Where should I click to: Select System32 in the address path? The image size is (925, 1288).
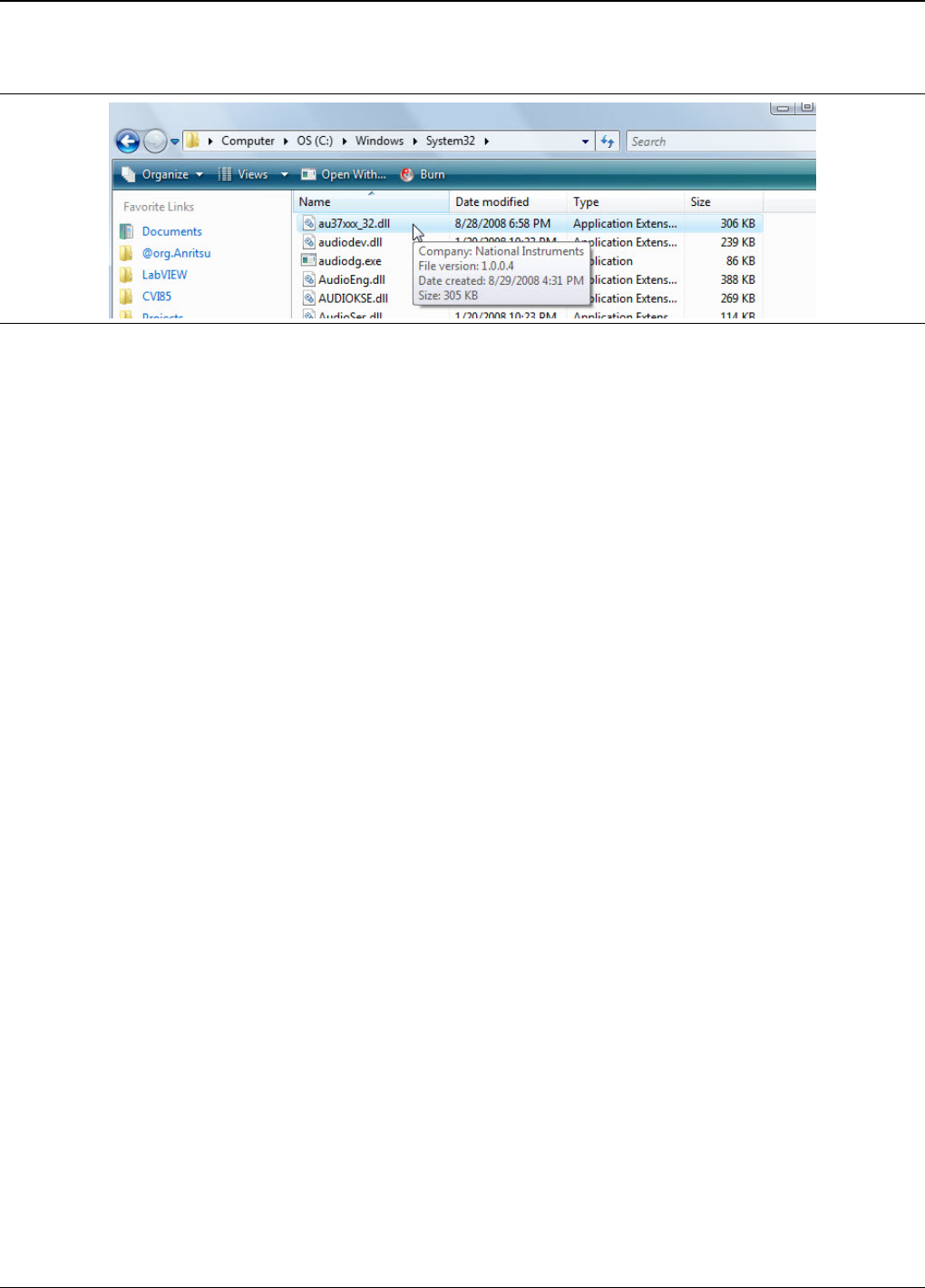450,141
